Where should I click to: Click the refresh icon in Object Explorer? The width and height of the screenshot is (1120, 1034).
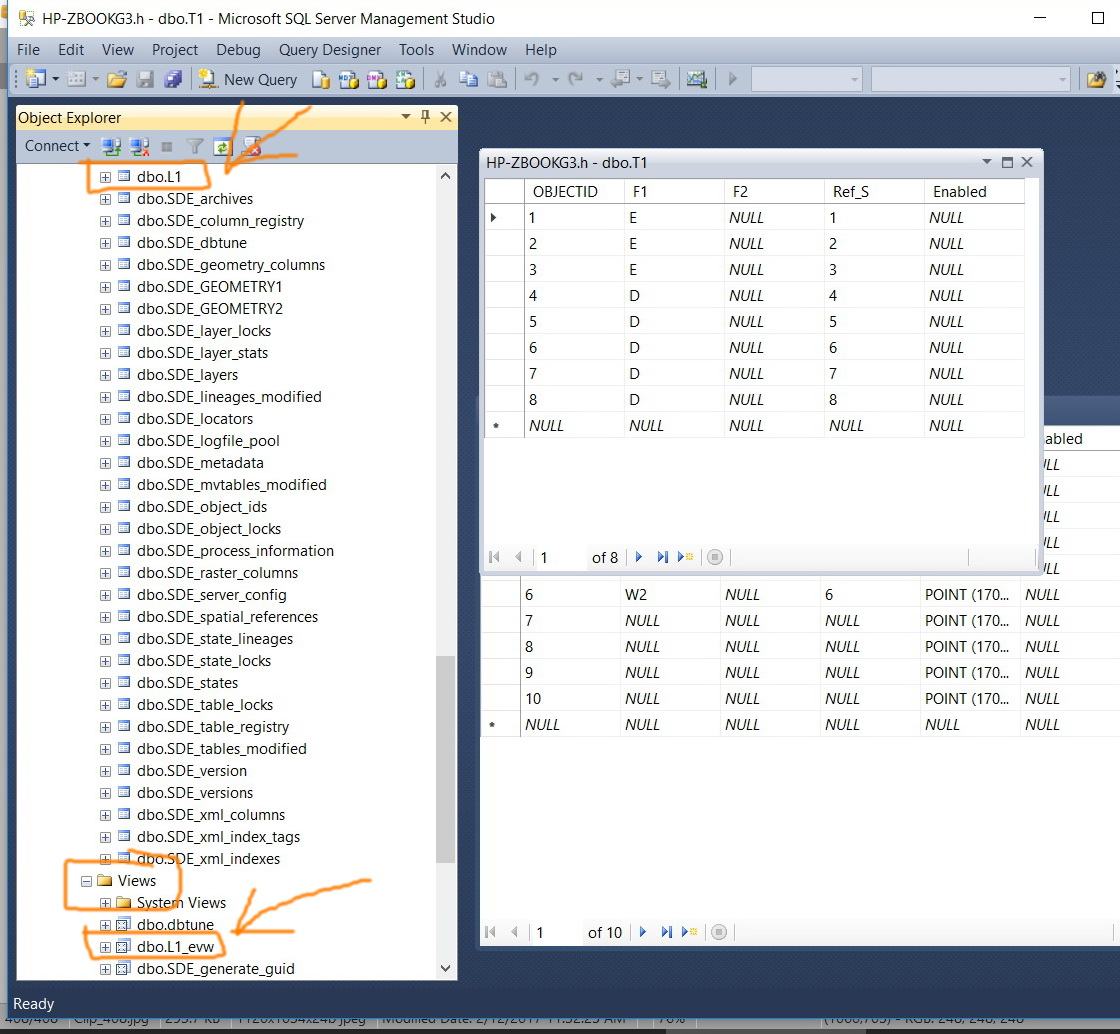(x=223, y=146)
